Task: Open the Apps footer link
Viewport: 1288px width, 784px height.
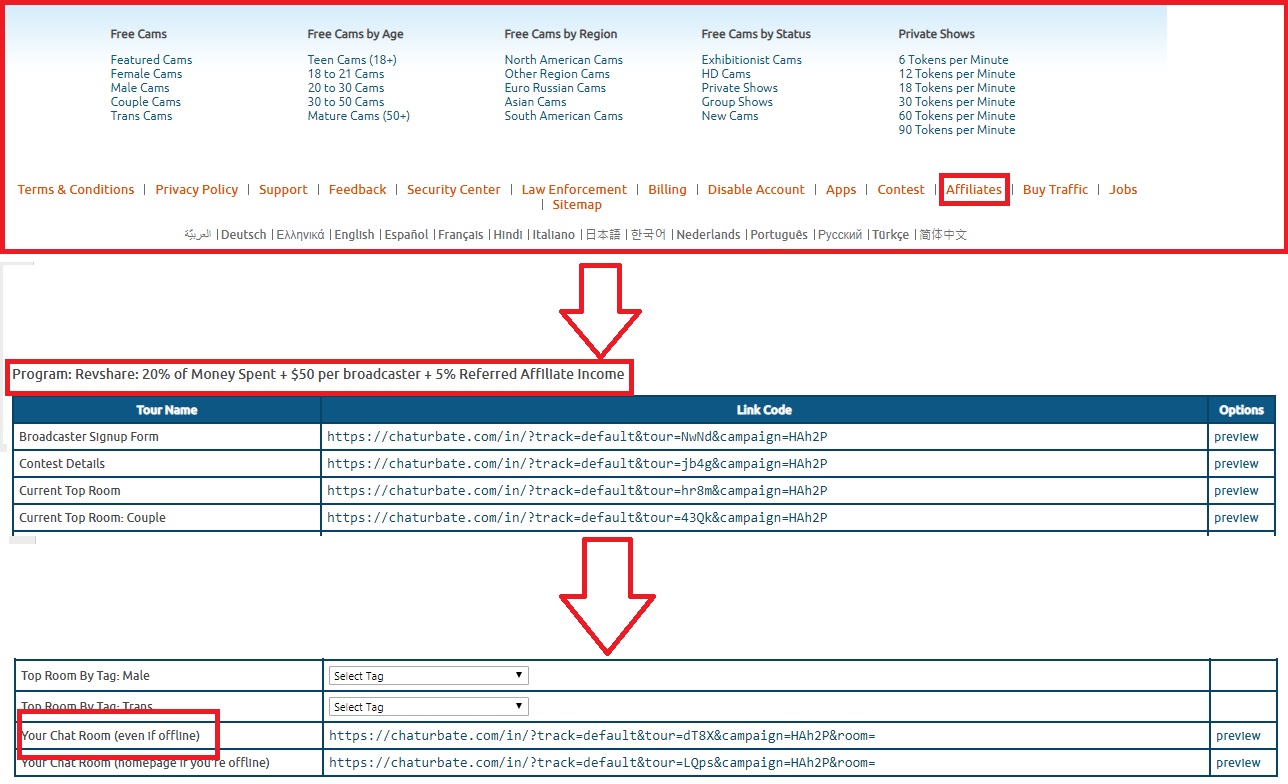Action: click(x=841, y=189)
